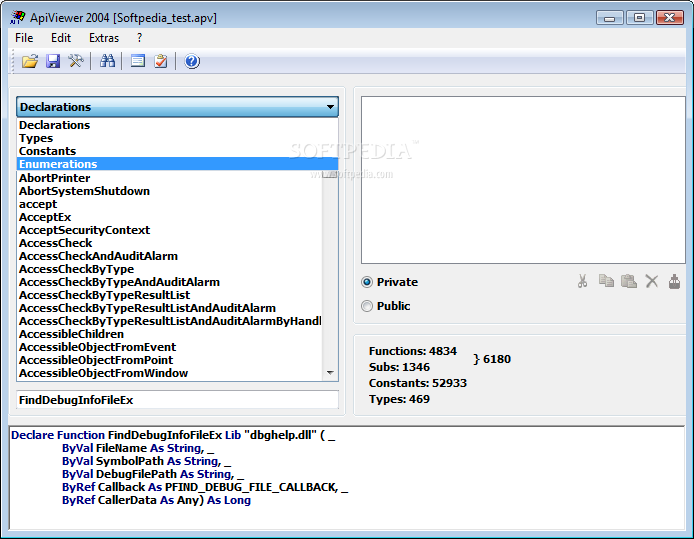The image size is (694, 539).
Task: Click the Open file toolbar icon
Action: point(30,61)
